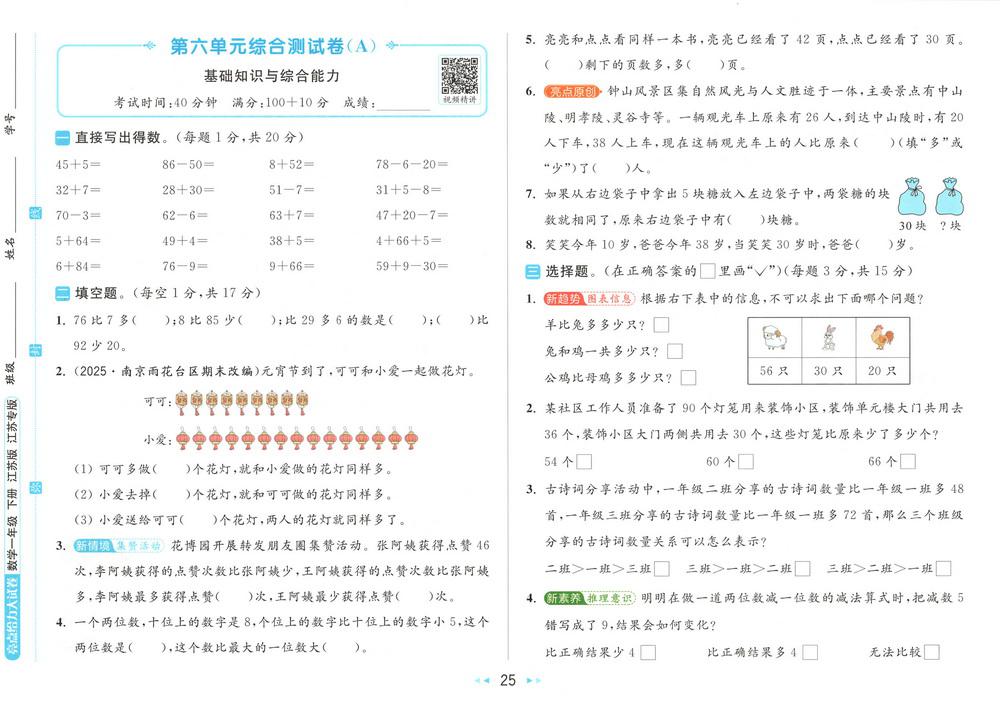Click the page number 25

point(508,681)
